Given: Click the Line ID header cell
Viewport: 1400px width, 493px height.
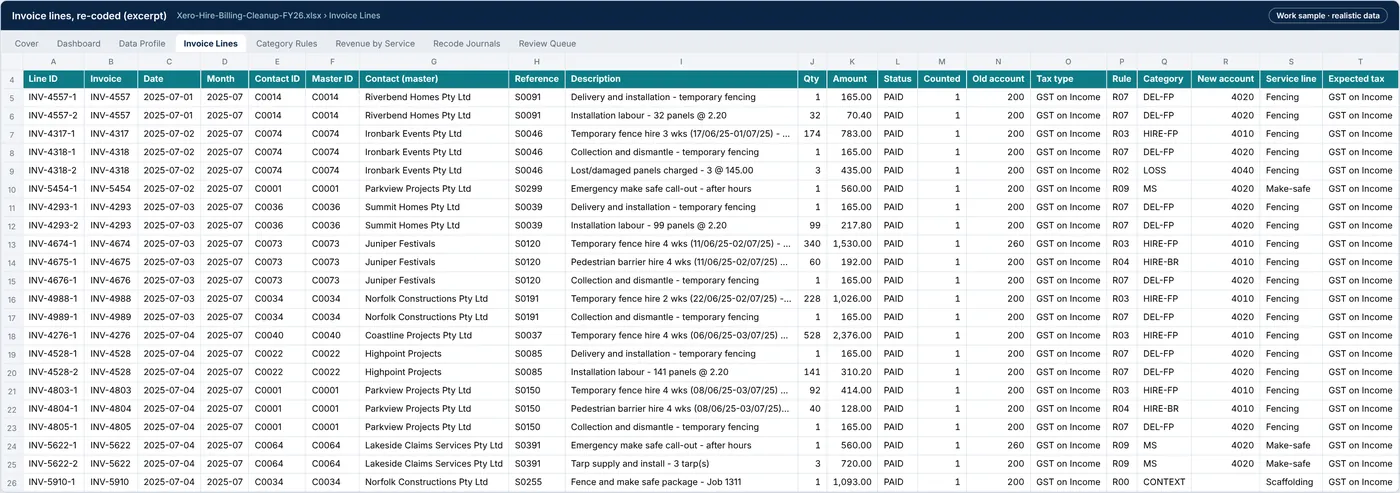Looking at the screenshot, I should pos(53,79).
